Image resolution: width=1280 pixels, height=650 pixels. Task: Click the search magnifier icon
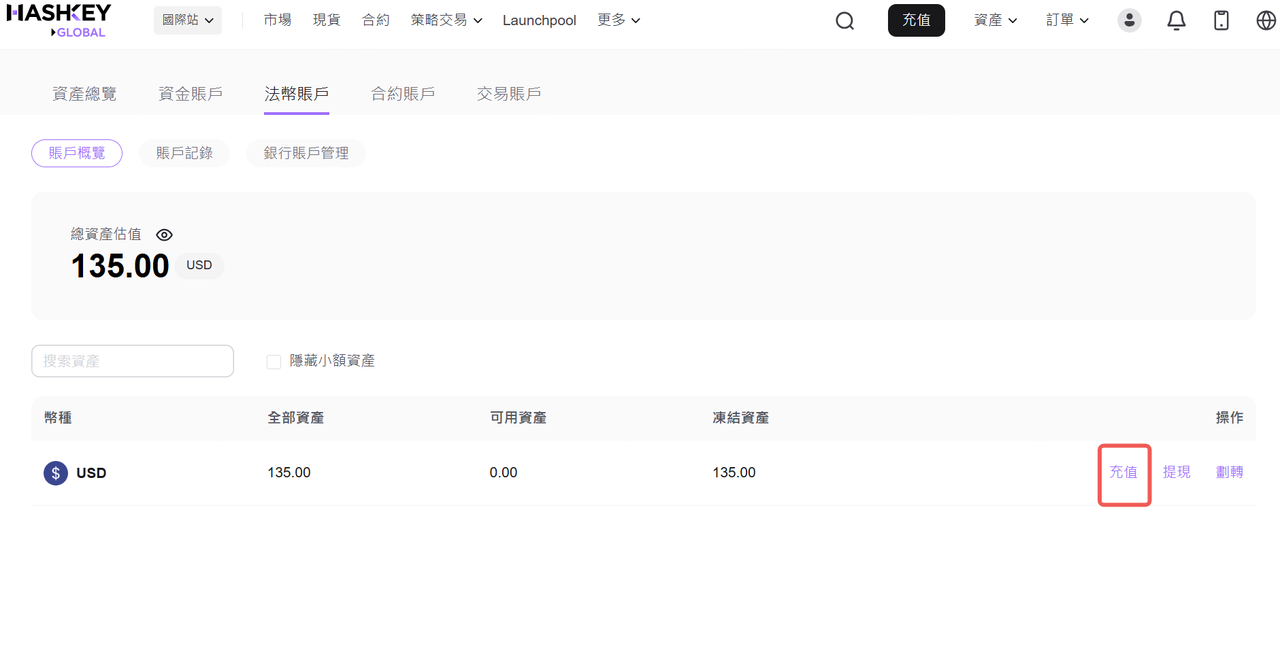[845, 21]
